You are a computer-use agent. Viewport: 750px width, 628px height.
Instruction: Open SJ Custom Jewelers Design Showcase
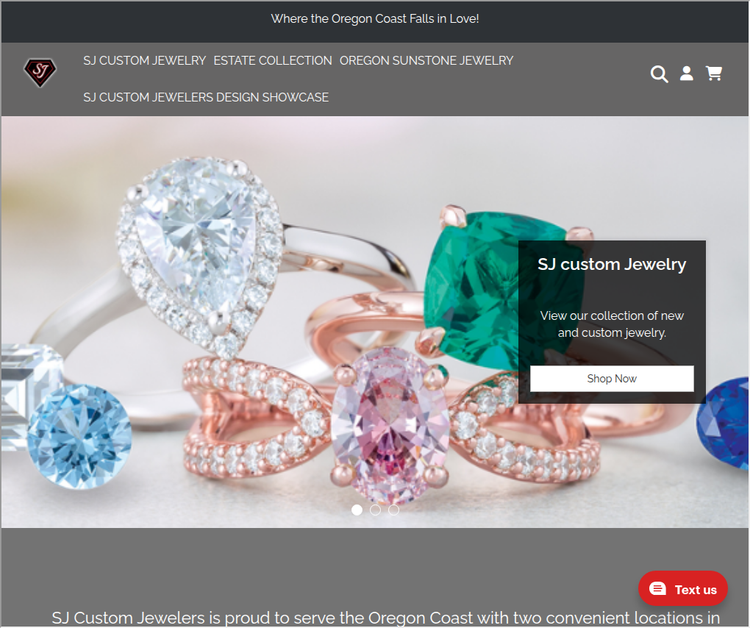(x=206, y=98)
